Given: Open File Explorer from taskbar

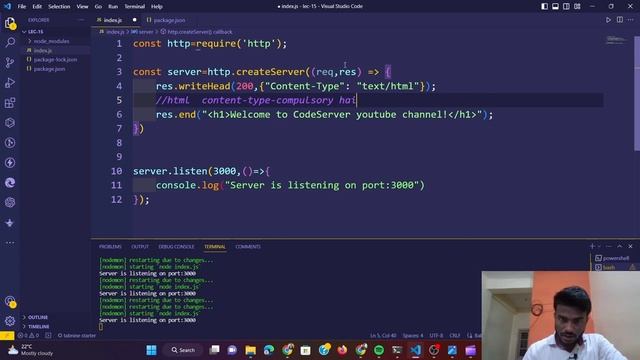Looking at the screenshot, I should (251, 350).
